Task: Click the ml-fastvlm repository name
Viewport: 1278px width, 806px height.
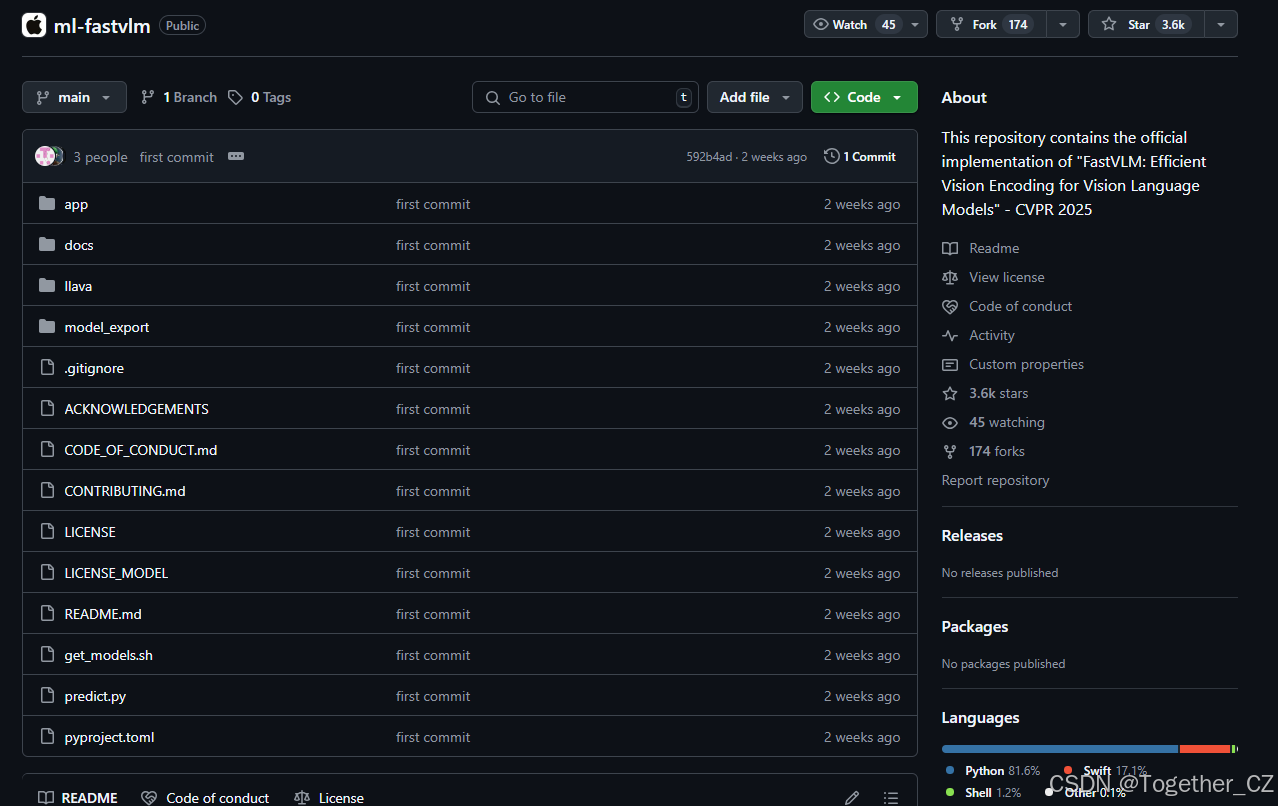Action: [102, 26]
